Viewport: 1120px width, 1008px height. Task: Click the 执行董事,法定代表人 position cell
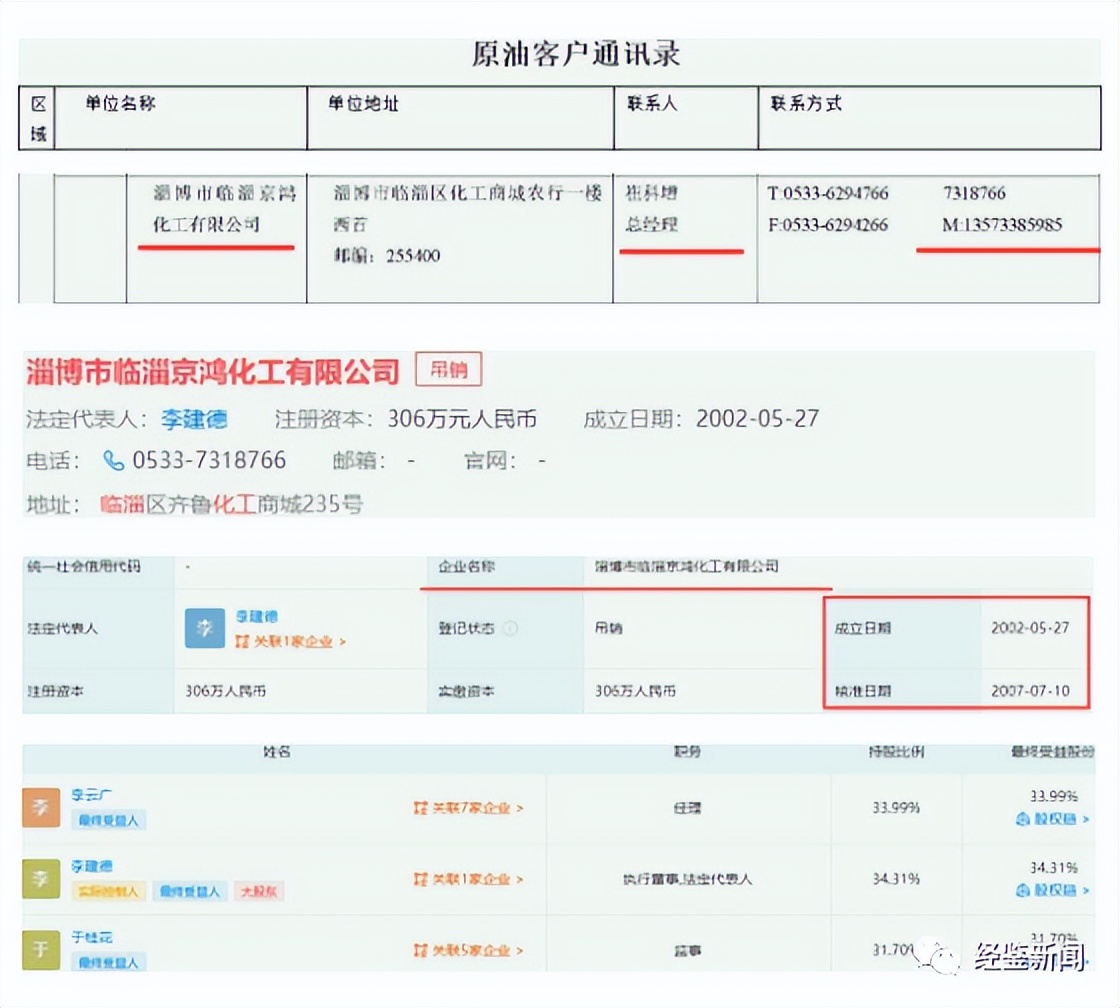[x=687, y=879]
